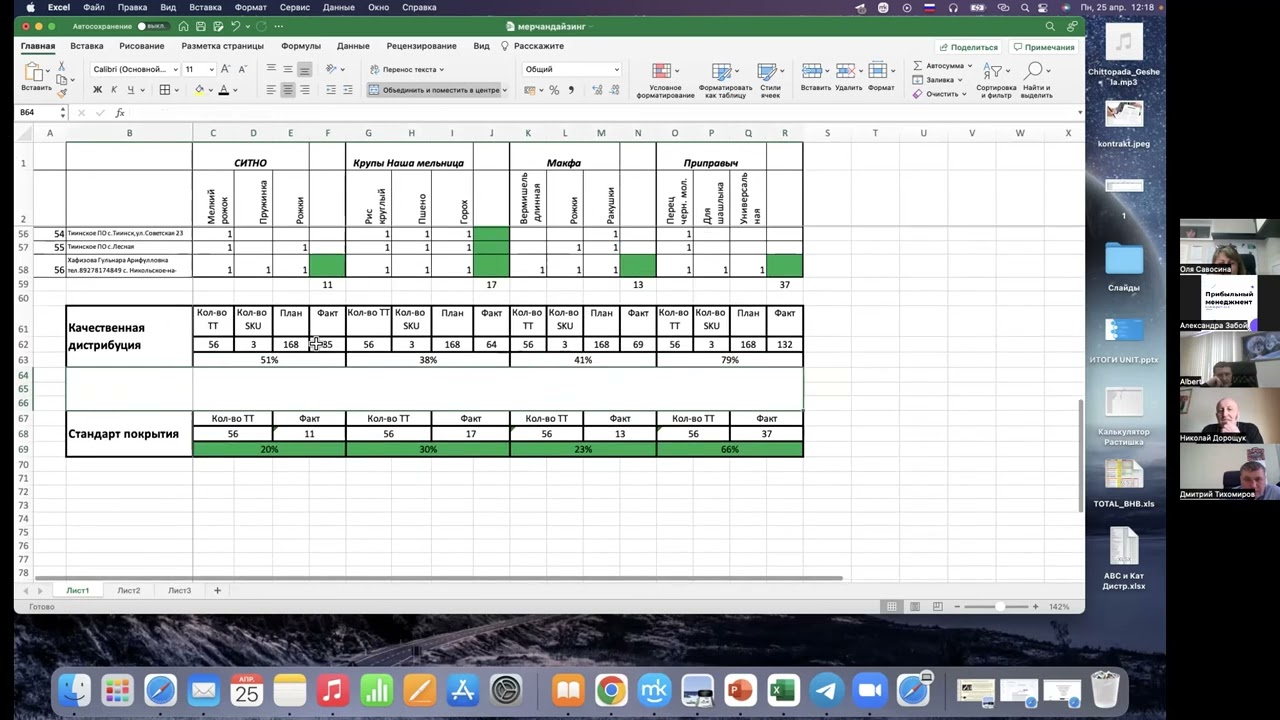The image size is (1280, 720).
Task: Toggle bottom vertical alignment
Action: coord(304,69)
